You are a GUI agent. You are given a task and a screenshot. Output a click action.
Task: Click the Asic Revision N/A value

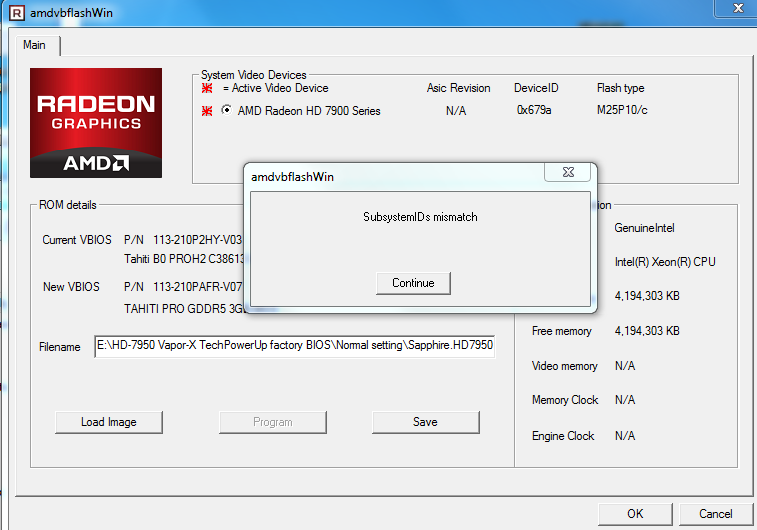(456, 111)
